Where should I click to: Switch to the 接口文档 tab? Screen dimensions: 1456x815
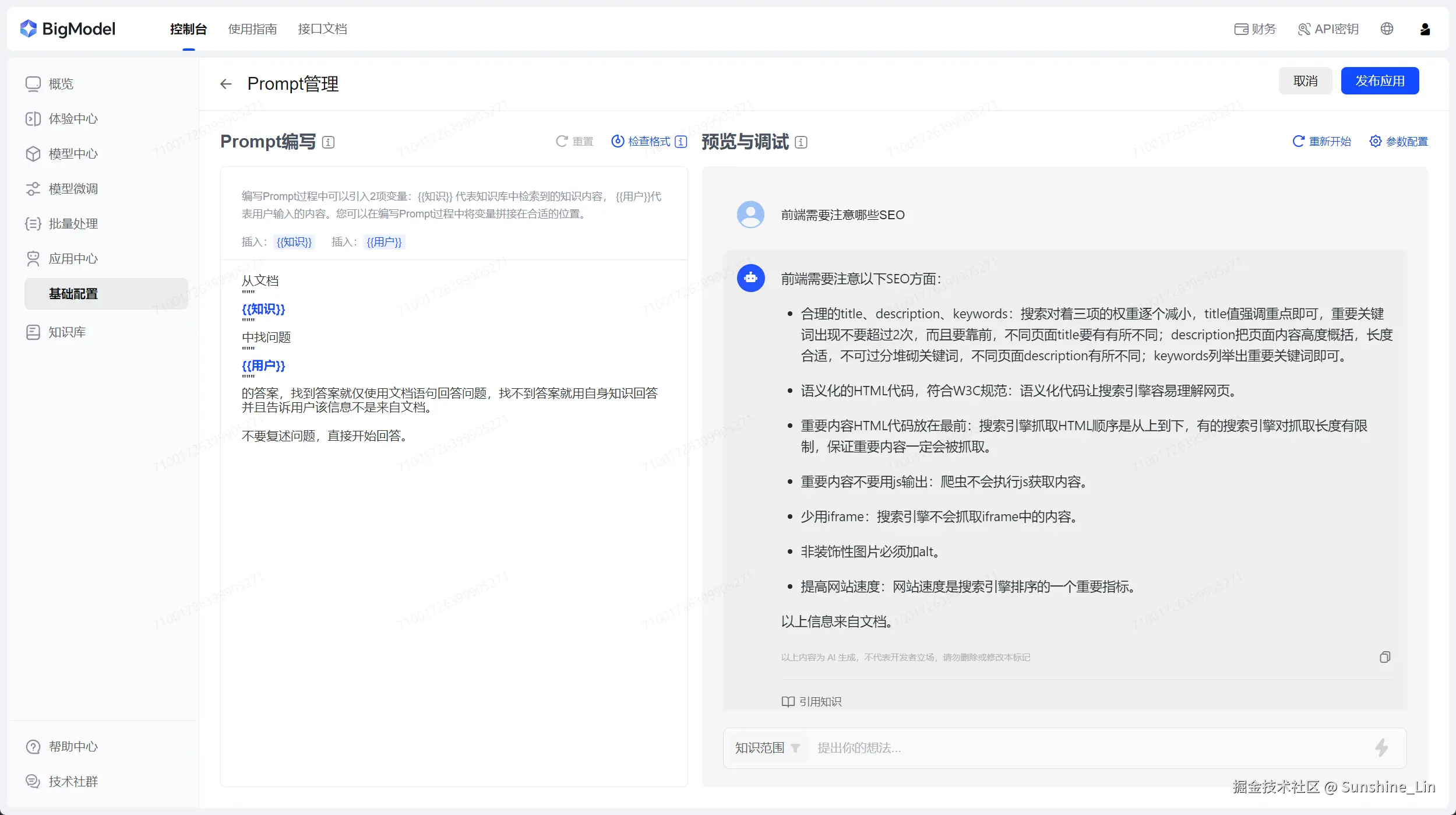point(322,29)
